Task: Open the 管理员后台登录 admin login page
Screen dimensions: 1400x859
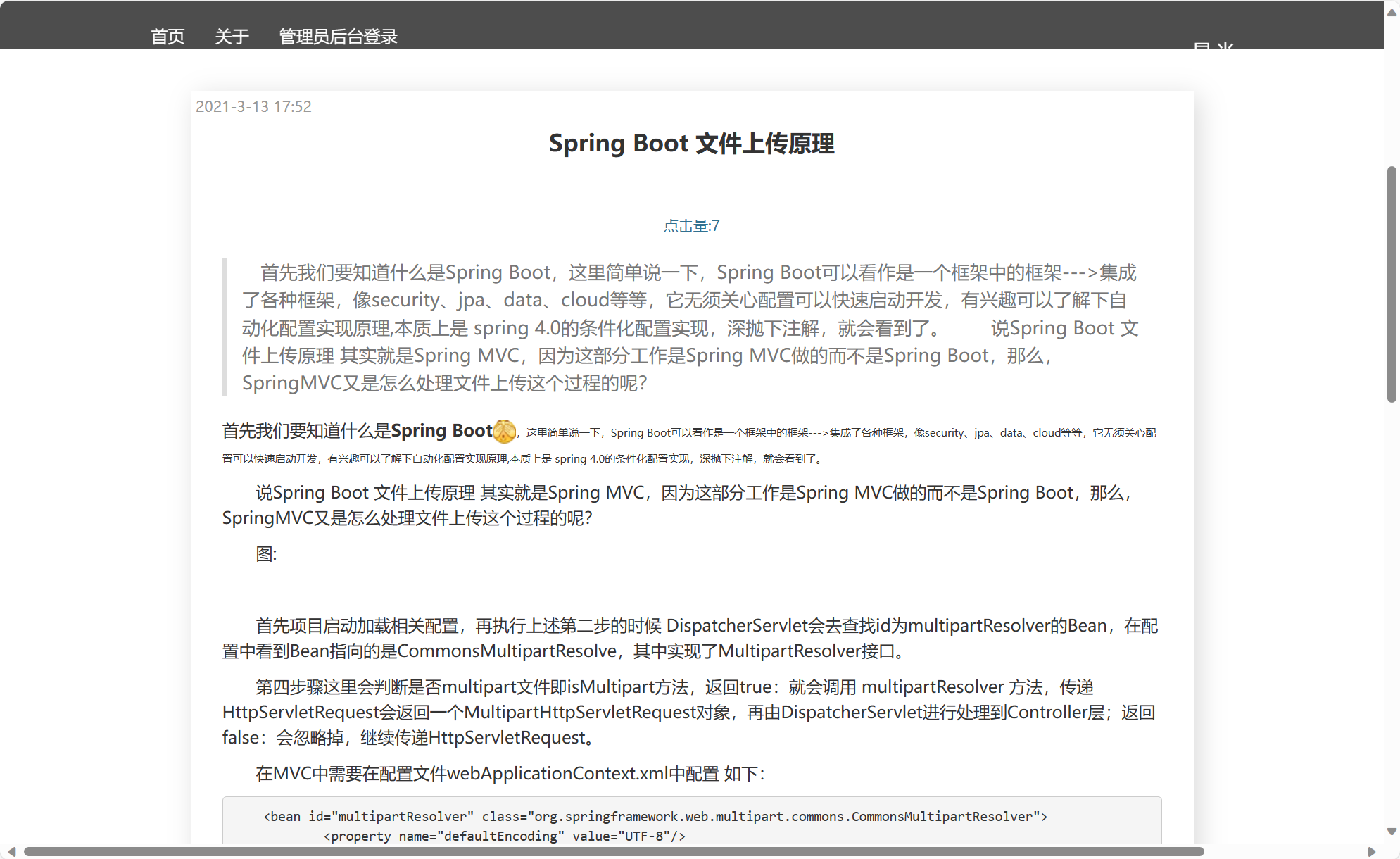Action: [337, 36]
